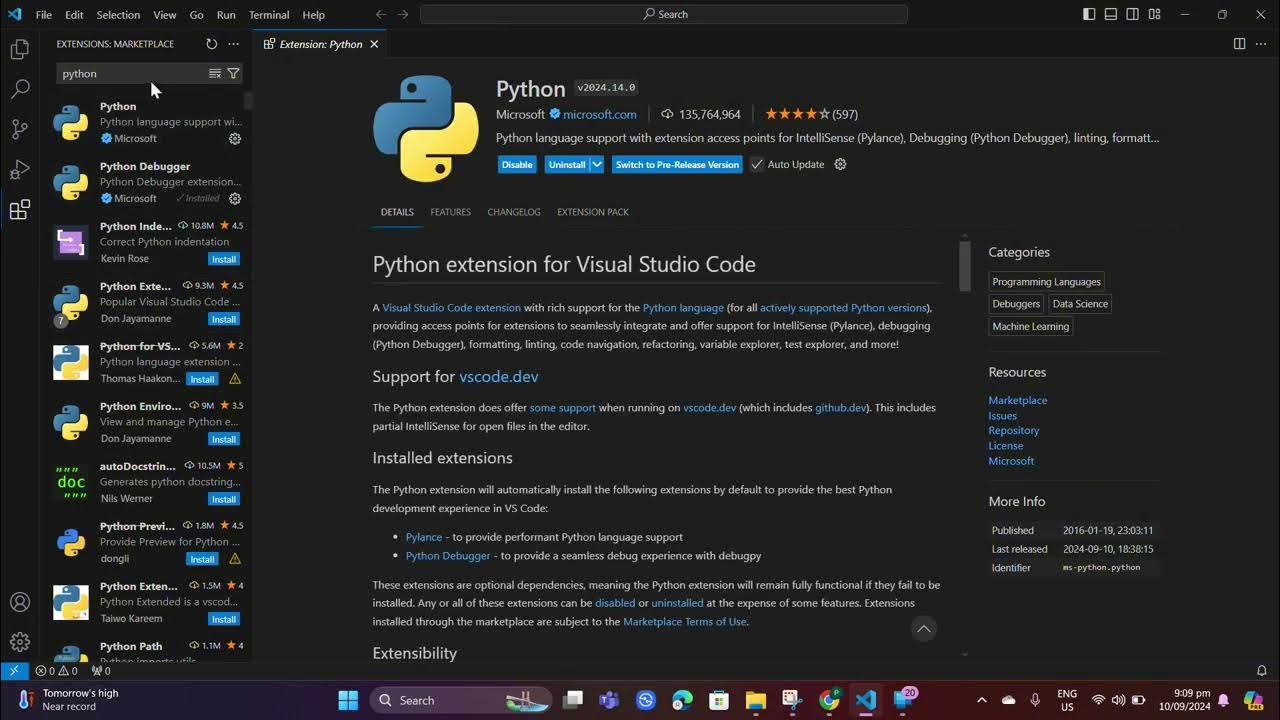
Task: Open the Pylance link in list
Action: [424, 537]
